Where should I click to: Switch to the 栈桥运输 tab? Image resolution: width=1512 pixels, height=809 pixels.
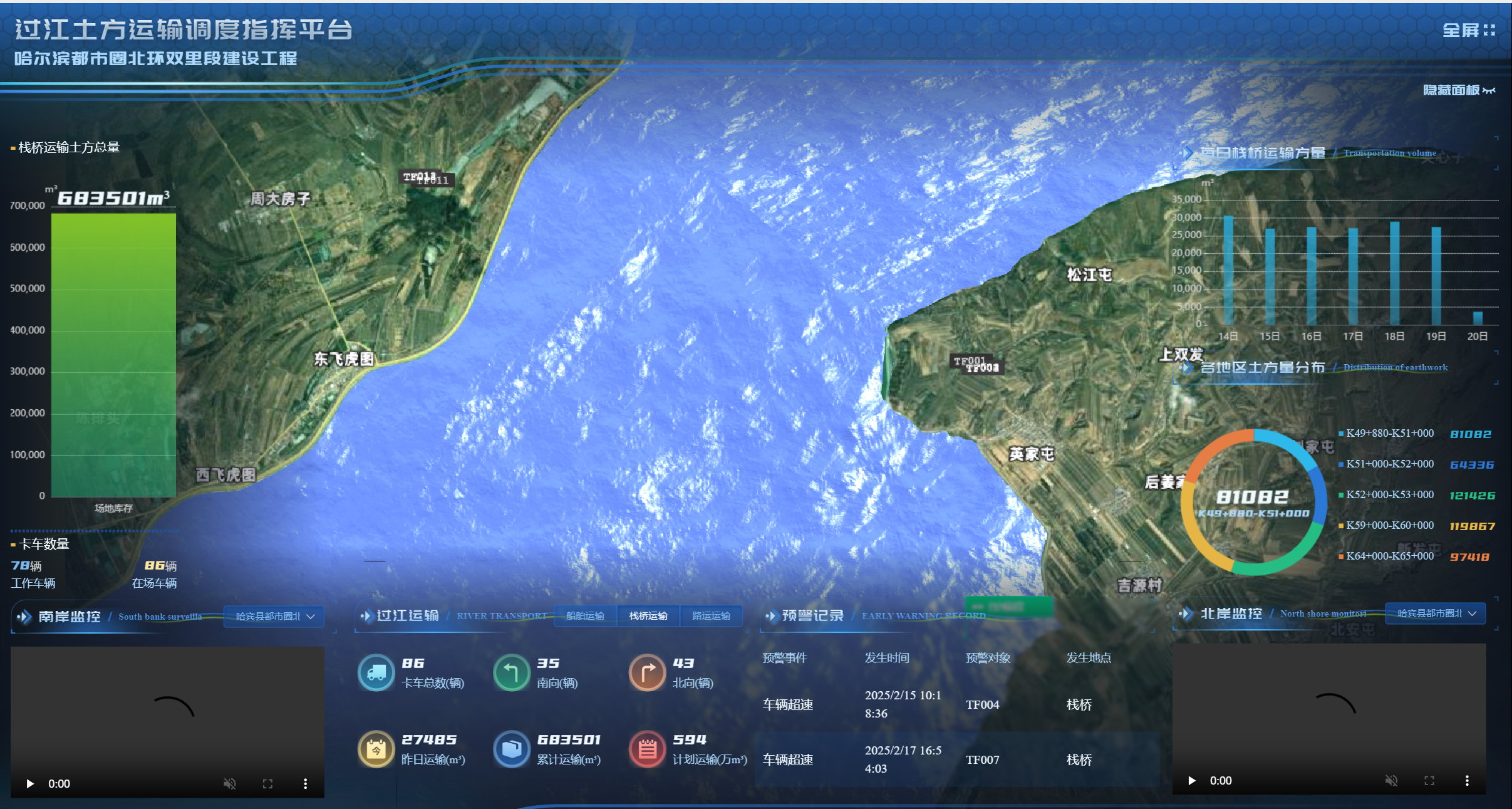pyautogui.click(x=648, y=616)
